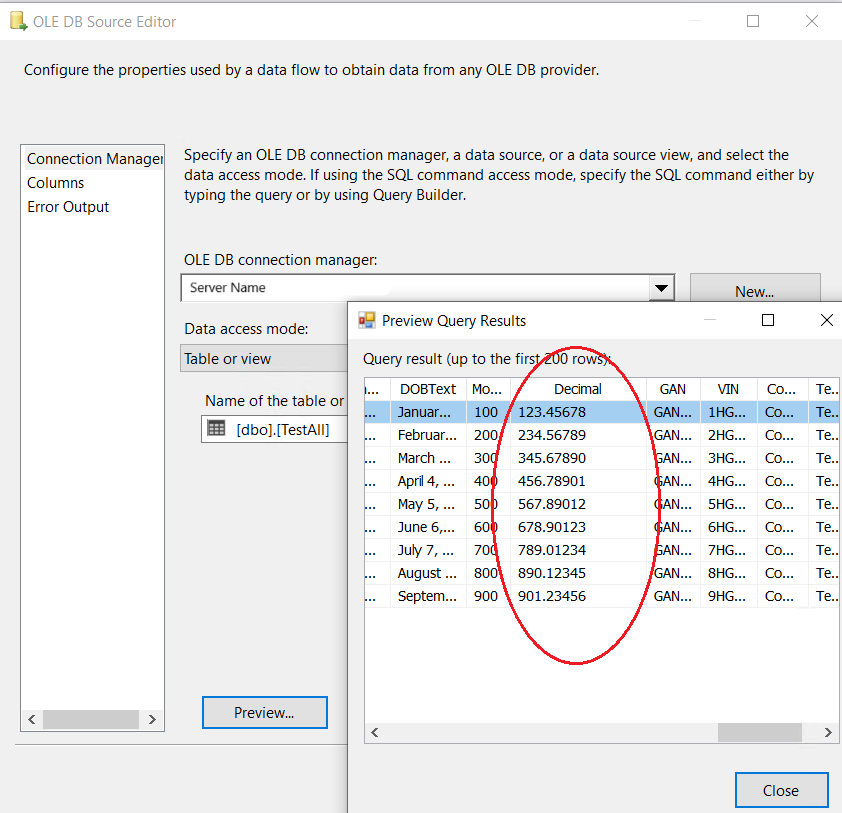This screenshot has width=842, height=813.
Task: Click the New... connection button
Action: (x=755, y=291)
